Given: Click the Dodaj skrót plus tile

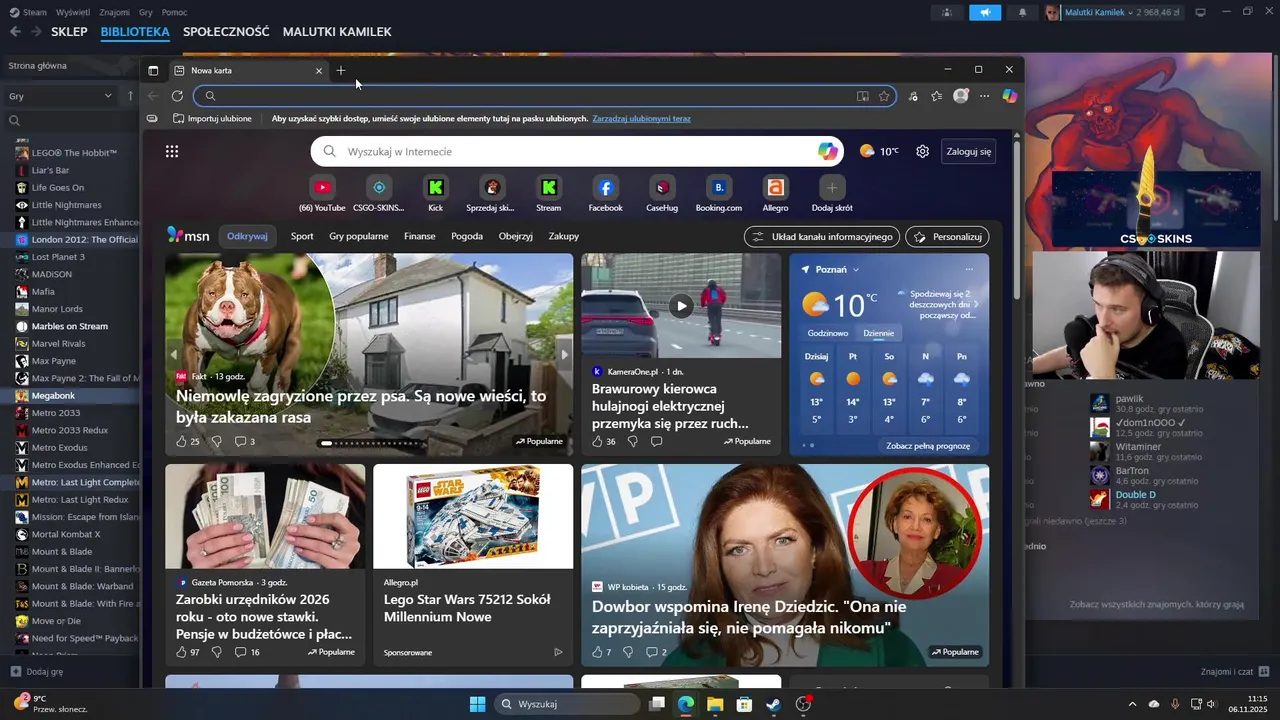Looking at the screenshot, I should click(x=832, y=187).
